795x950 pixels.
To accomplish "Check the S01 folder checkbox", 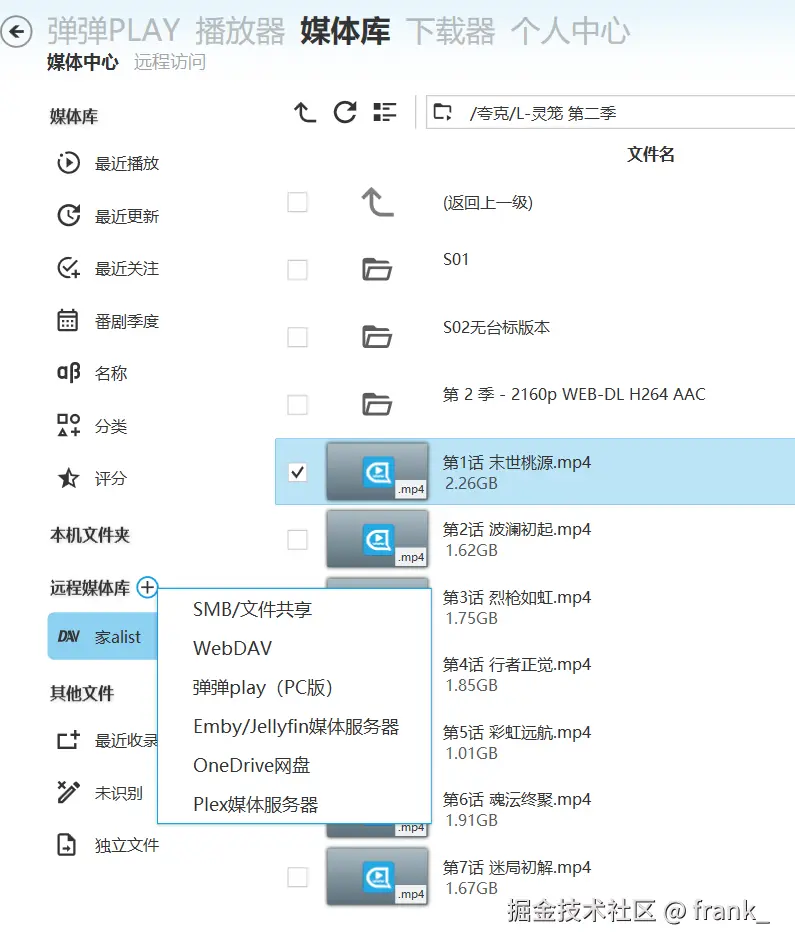I will point(298,269).
